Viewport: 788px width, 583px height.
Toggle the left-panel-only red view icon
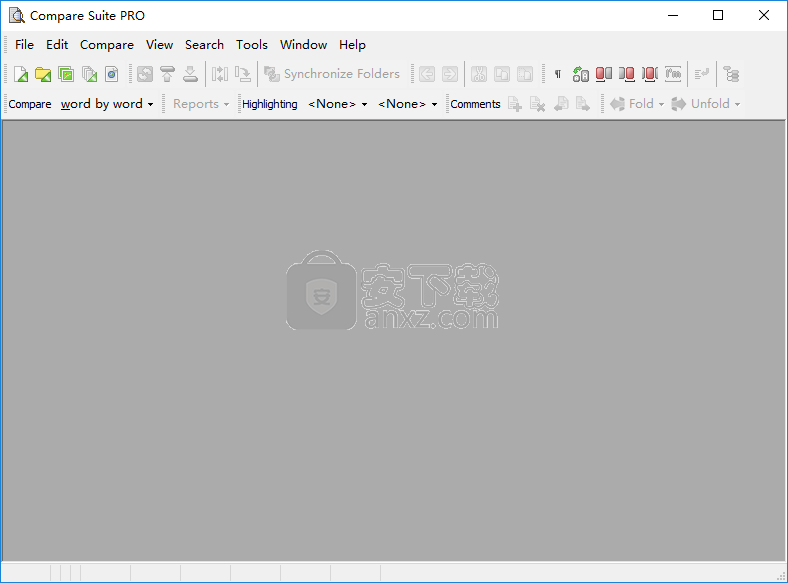(604, 74)
